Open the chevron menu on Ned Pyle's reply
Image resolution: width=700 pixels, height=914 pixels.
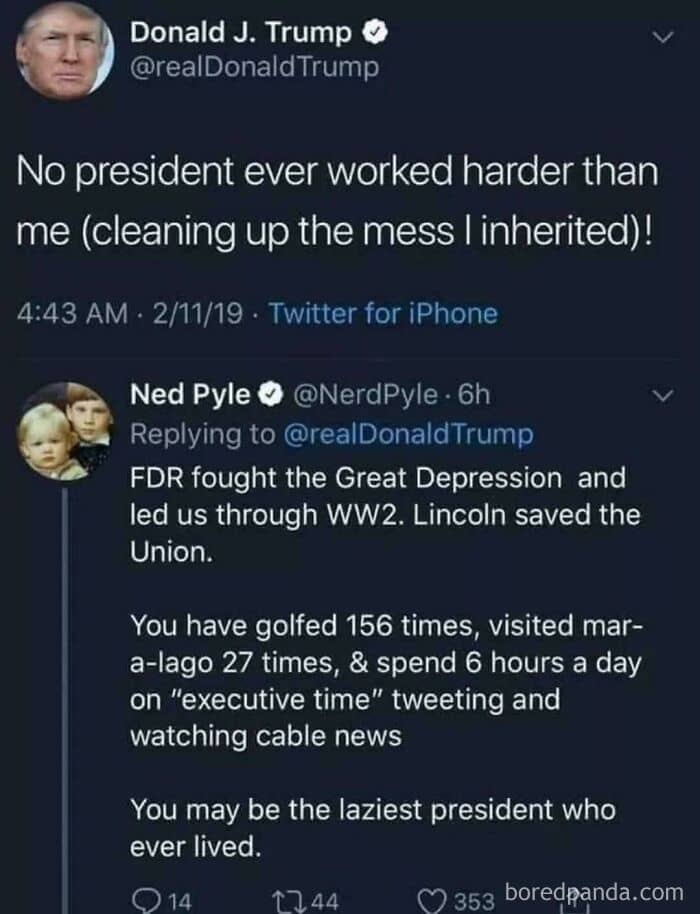[661, 397]
